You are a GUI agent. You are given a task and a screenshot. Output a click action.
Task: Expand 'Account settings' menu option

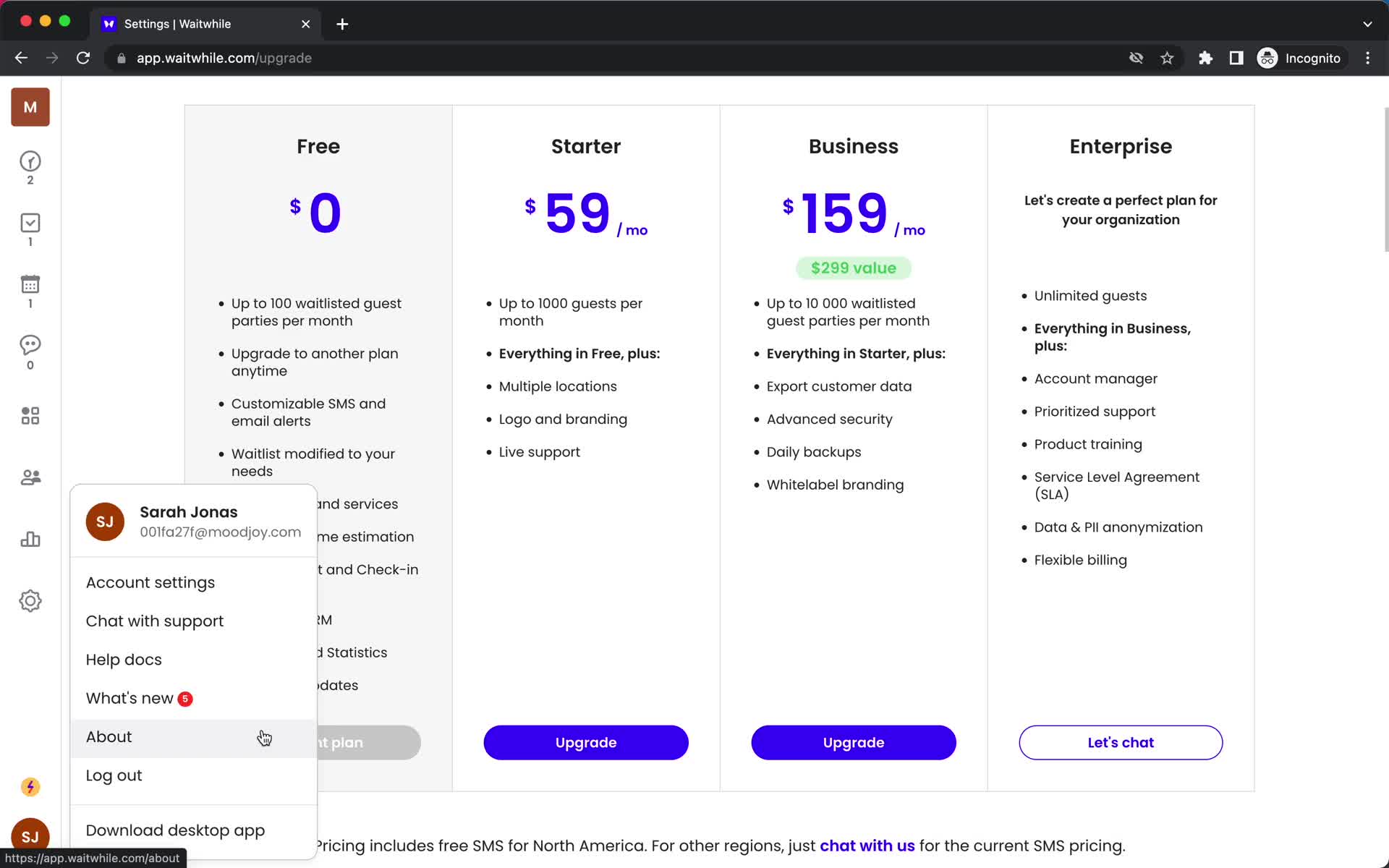click(150, 582)
